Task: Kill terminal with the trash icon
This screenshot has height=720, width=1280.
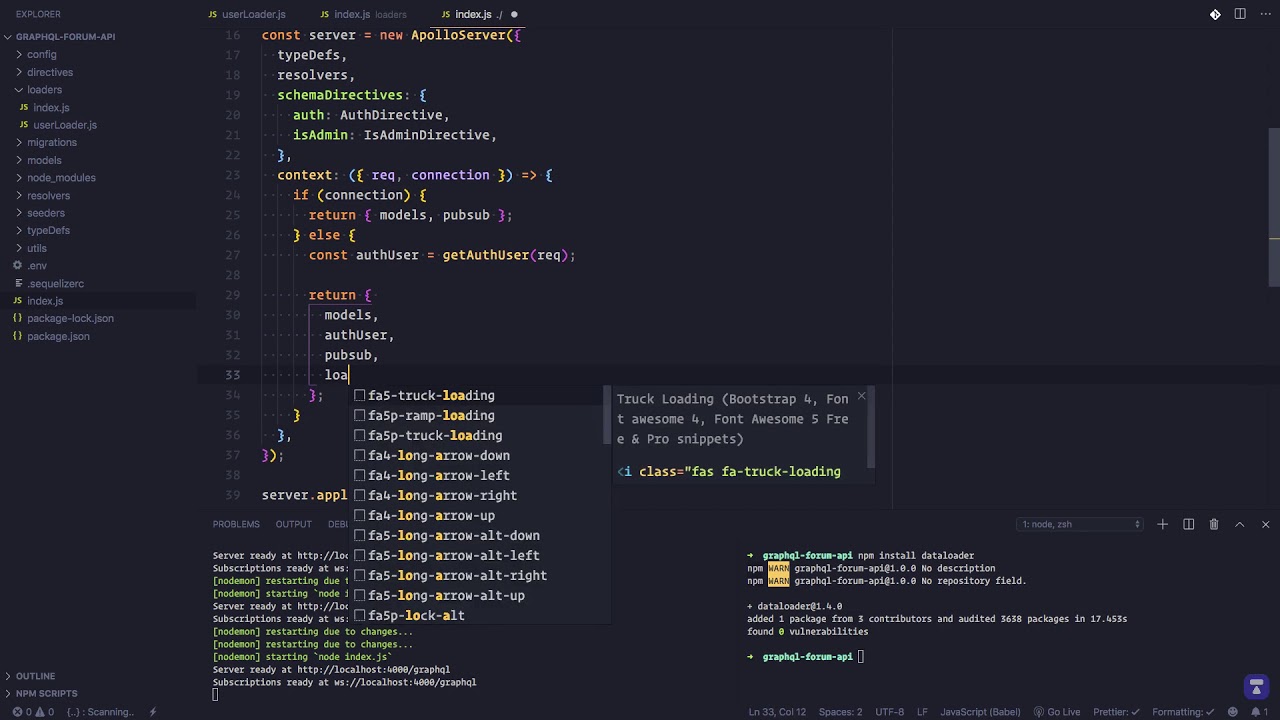Action: [x=1214, y=524]
